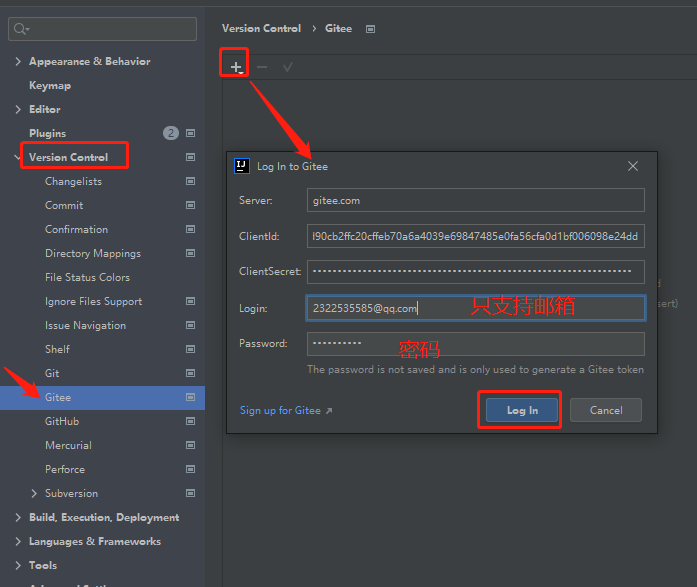Image resolution: width=697 pixels, height=587 pixels.
Task: Expand the Subversion node
Action: 34,493
